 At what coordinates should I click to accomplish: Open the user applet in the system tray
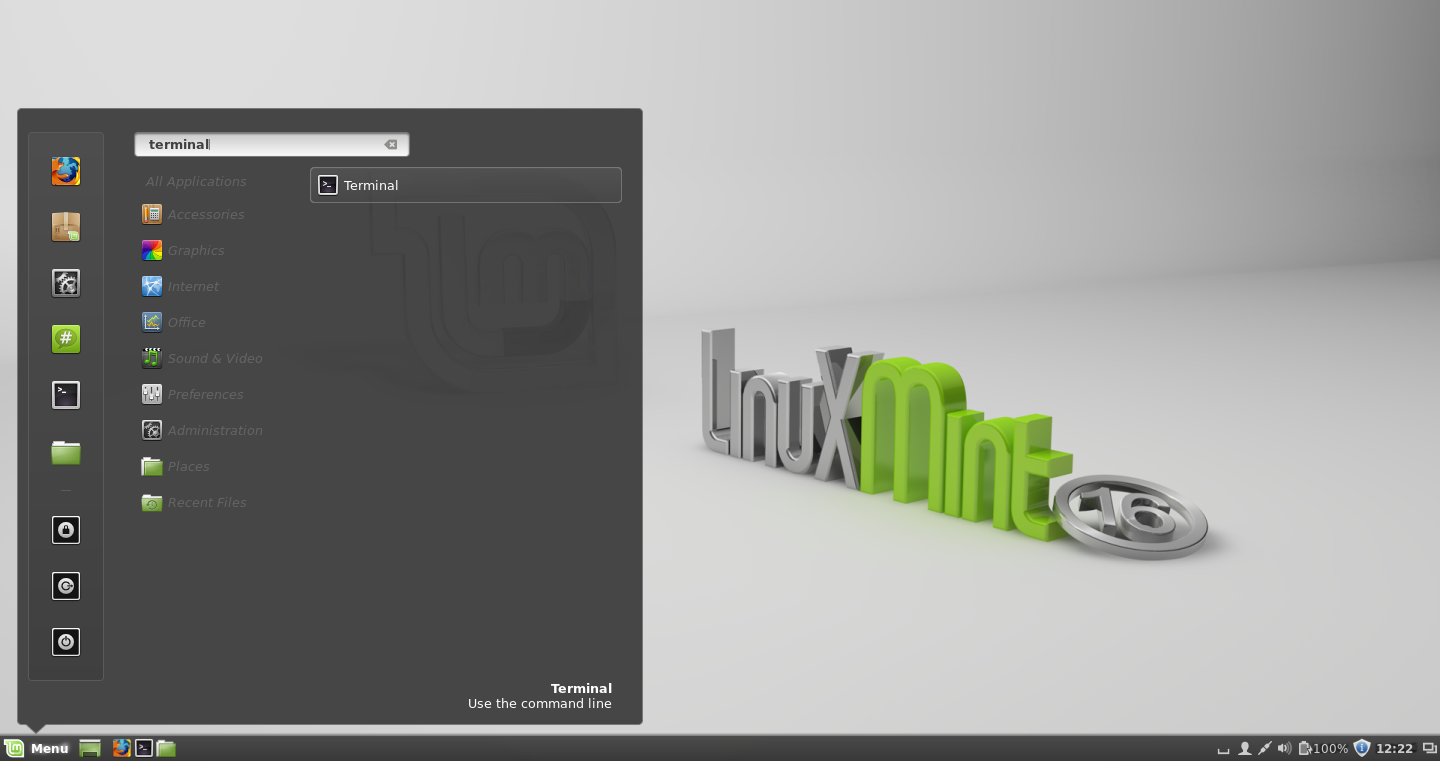[1245, 748]
